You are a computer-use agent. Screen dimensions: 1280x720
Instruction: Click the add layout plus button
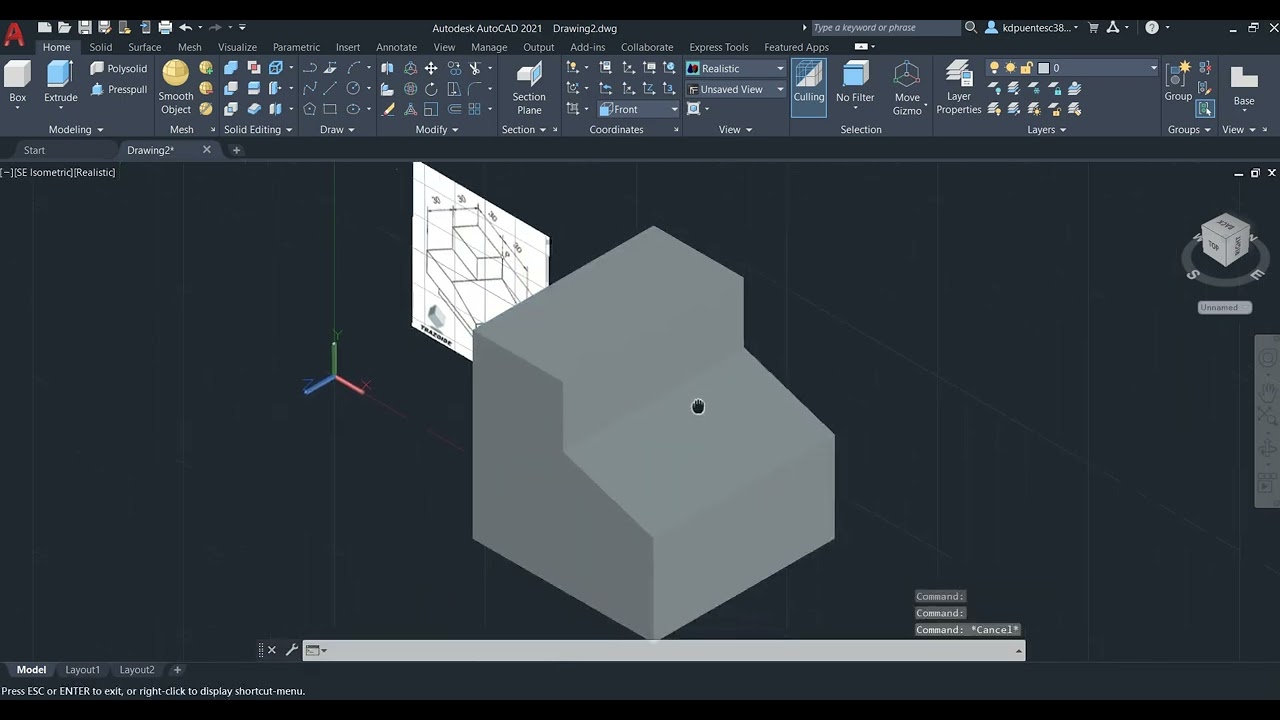[x=177, y=670]
